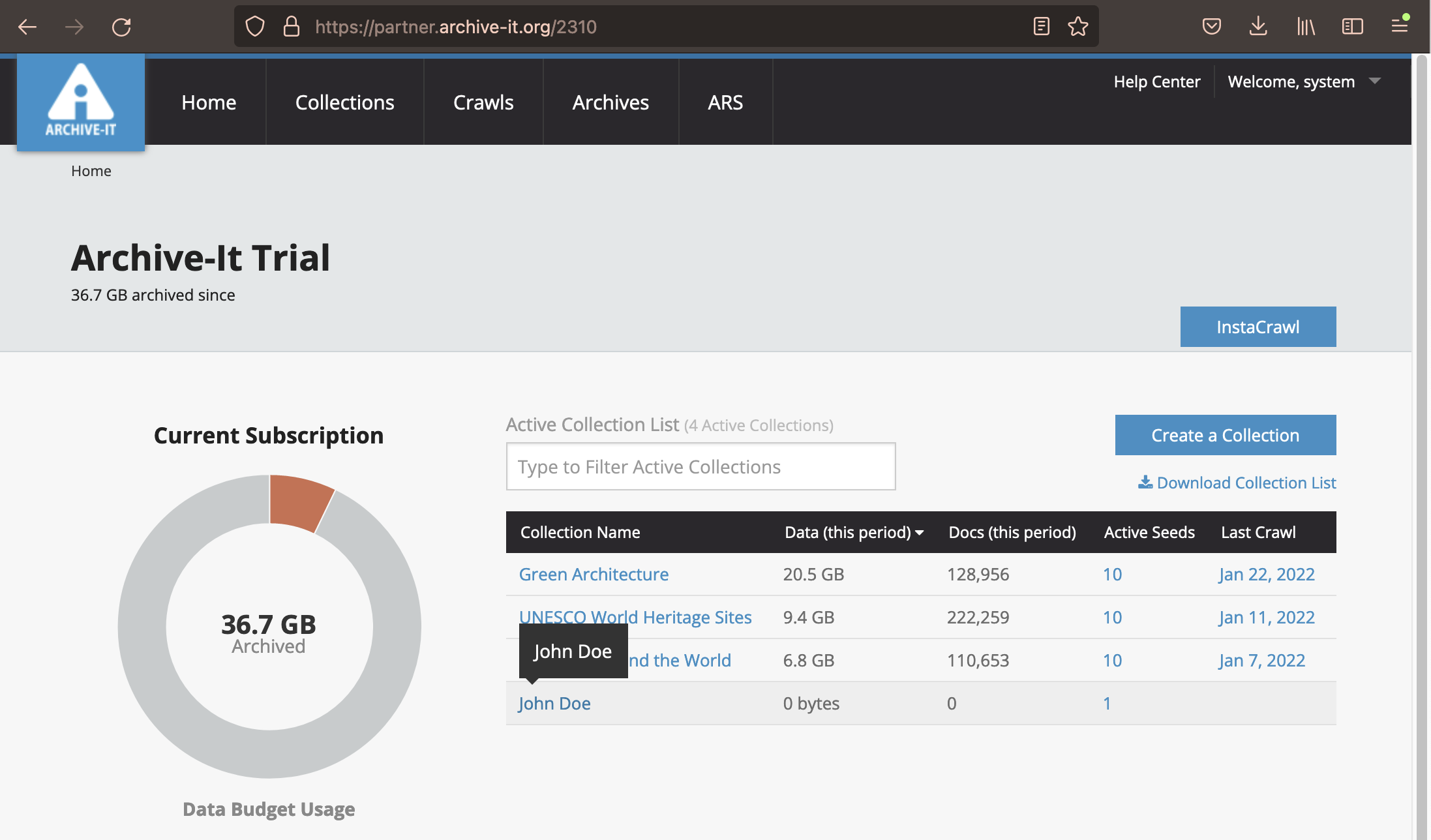Image resolution: width=1431 pixels, height=840 pixels.
Task: Open the Firefox hamburger menu
Action: 1399,27
